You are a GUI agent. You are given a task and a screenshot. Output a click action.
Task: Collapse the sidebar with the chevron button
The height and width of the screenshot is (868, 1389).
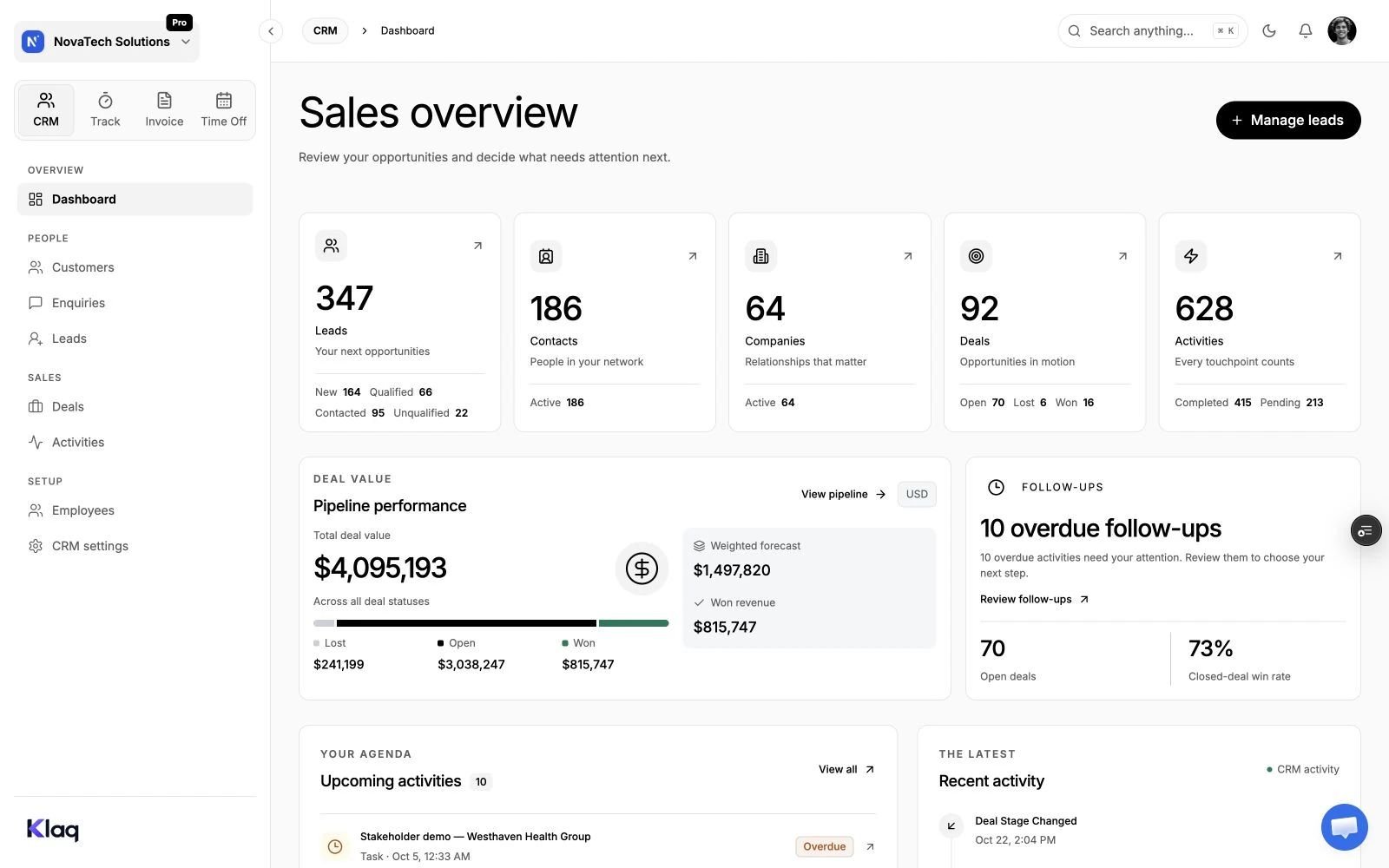[271, 31]
